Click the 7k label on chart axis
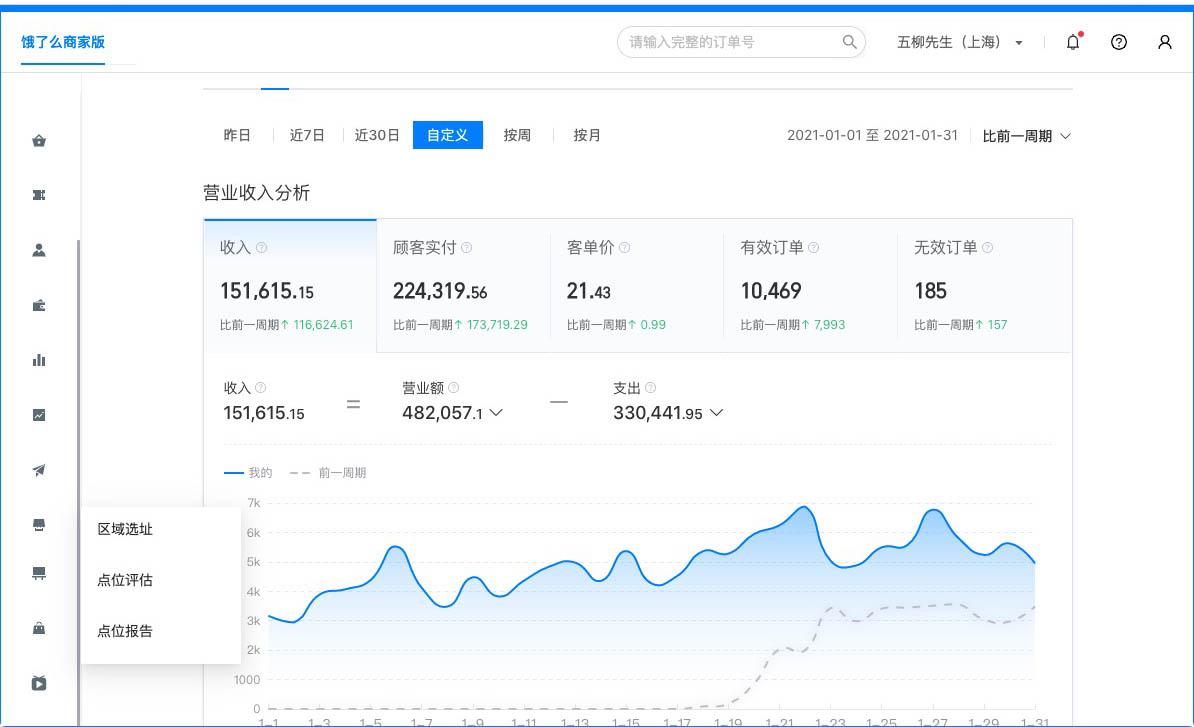Image resolution: width=1194 pixels, height=727 pixels. pos(254,502)
